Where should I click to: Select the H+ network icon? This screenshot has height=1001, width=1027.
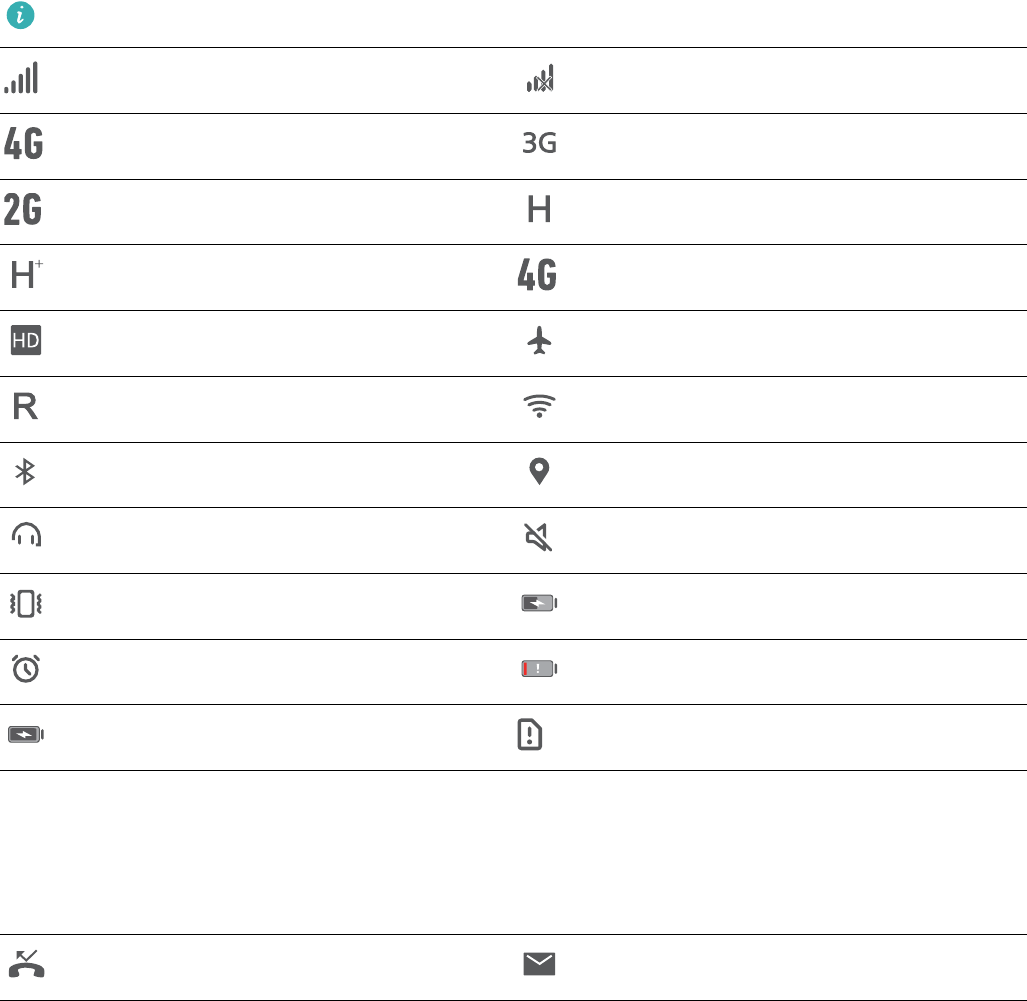pos(27,274)
